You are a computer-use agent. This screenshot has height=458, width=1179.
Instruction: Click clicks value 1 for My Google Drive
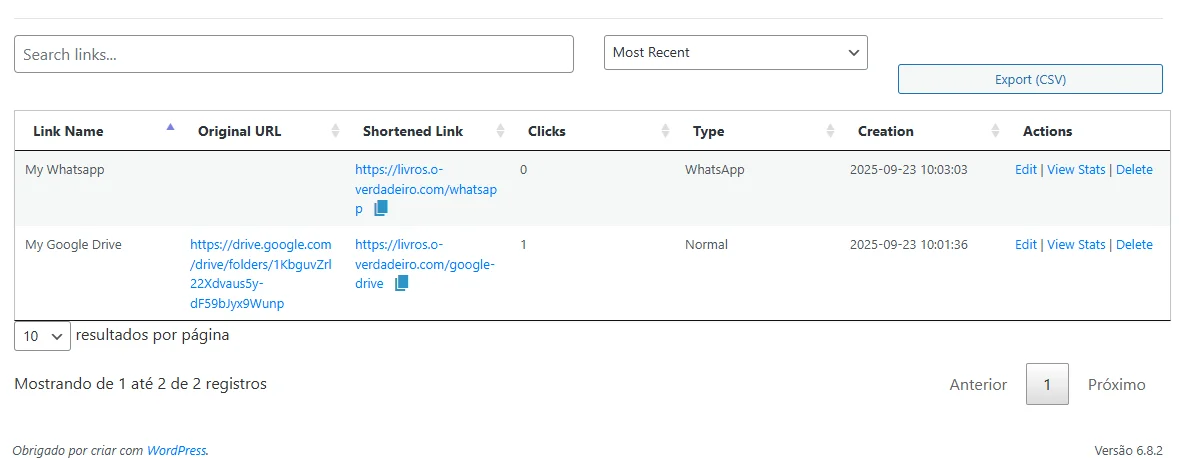click(x=523, y=244)
